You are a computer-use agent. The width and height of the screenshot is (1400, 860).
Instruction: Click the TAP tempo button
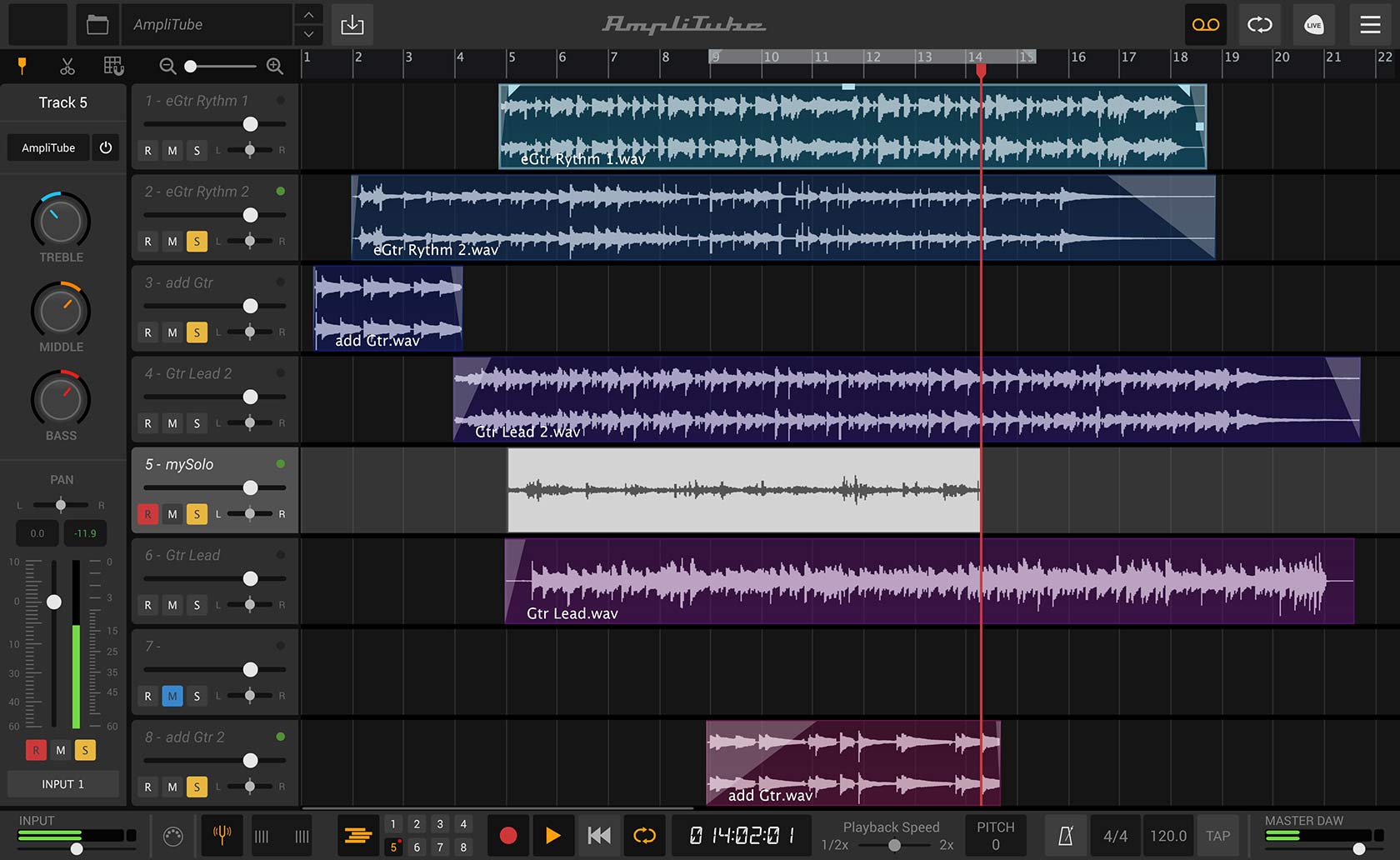tap(1217, 836)
